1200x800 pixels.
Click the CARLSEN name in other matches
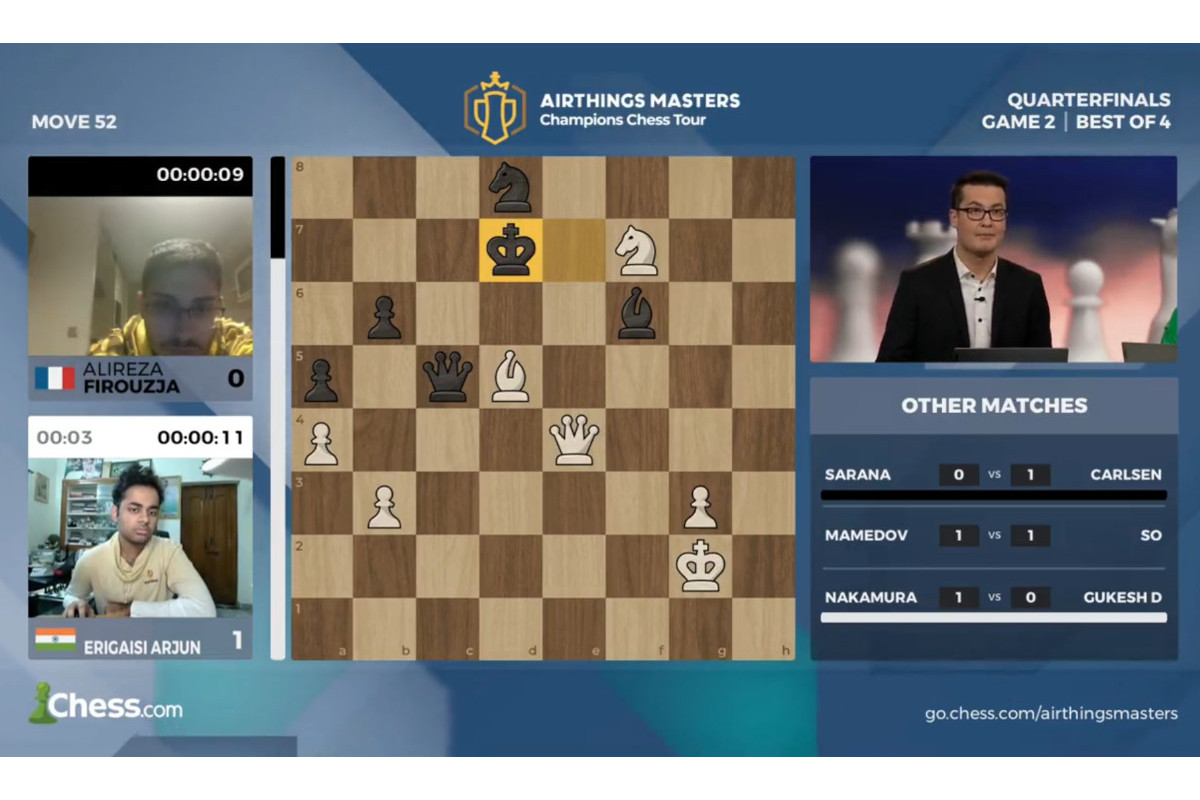pos(1126,475)
